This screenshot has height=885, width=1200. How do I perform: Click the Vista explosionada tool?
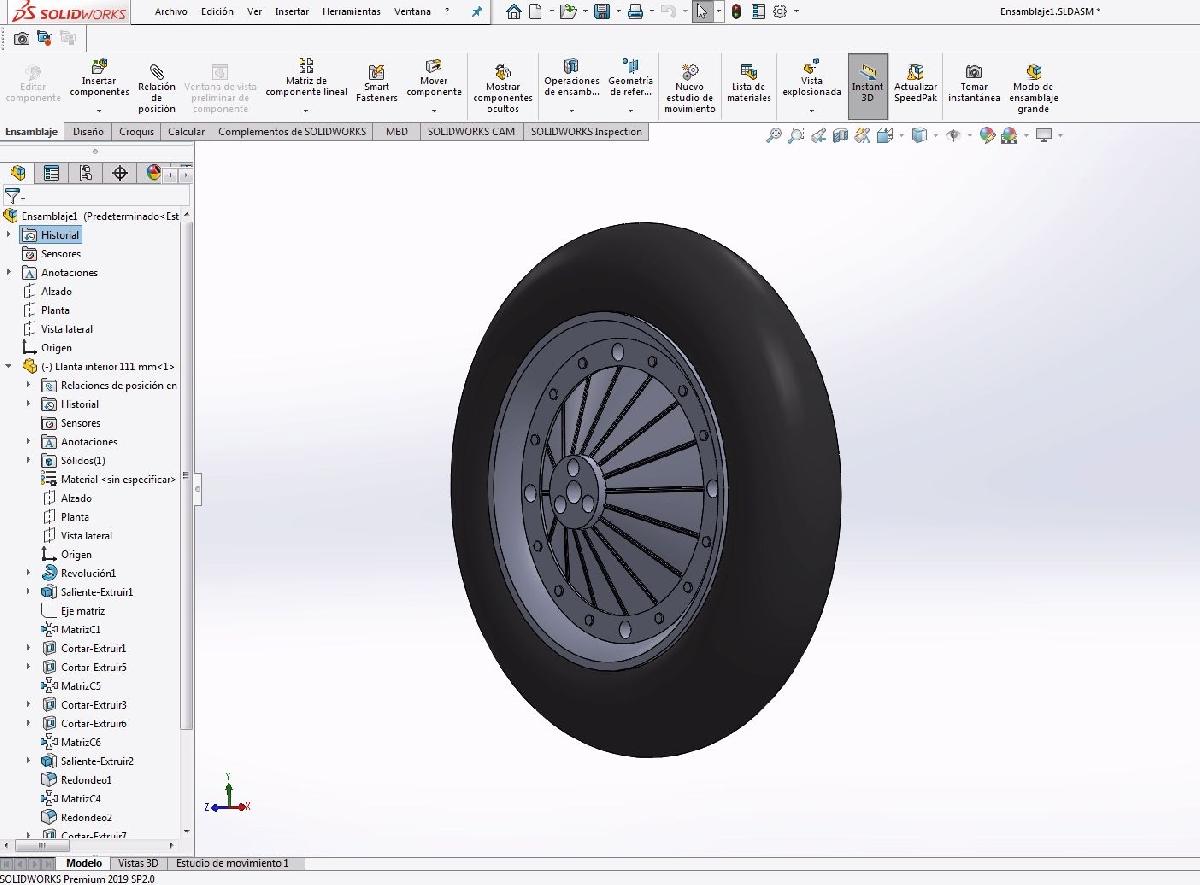(812, 78)
